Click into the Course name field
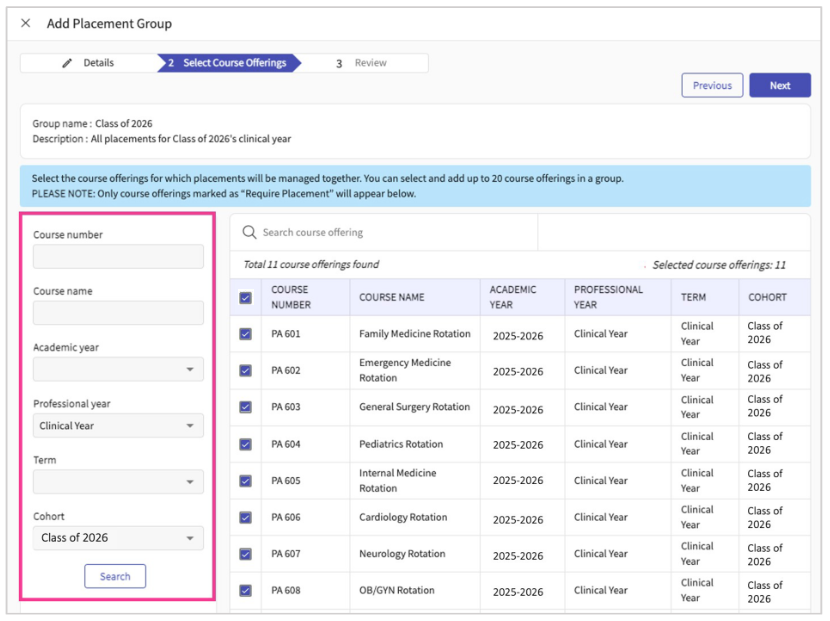 (x=118, y=313)
